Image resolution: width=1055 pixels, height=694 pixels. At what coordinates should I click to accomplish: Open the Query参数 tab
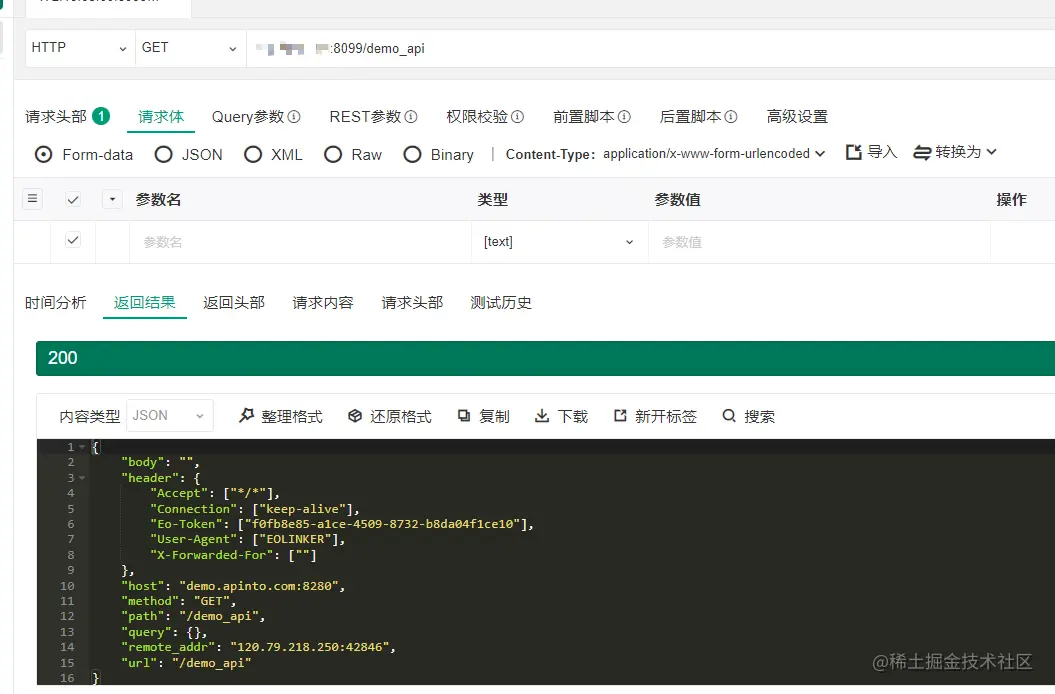point(256,116)
